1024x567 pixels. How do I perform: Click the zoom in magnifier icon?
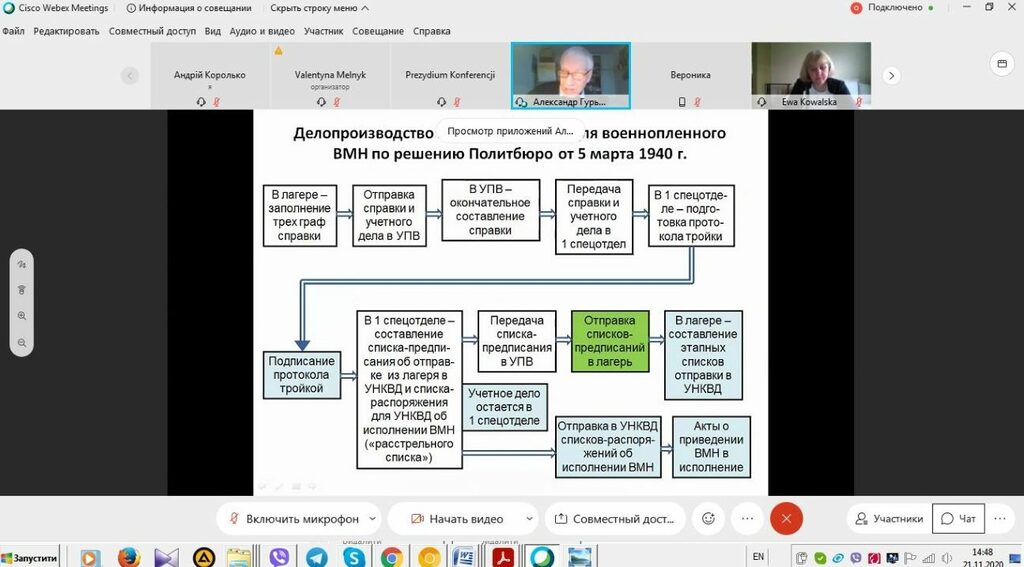(22, 316)
